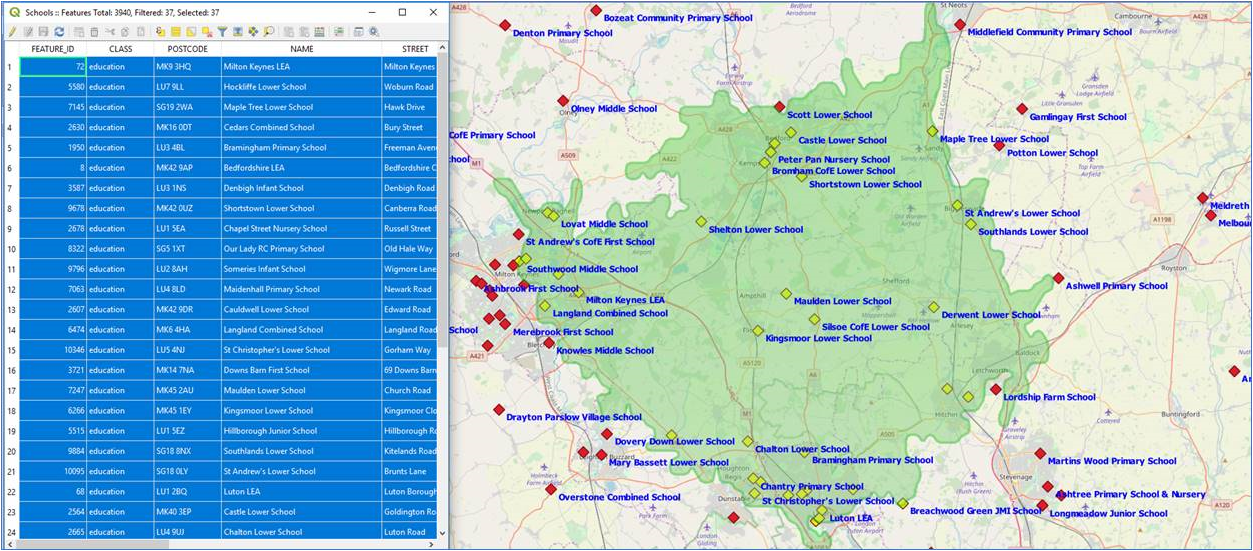Click the horizontal scrollbar under the table

click(220, 544)
